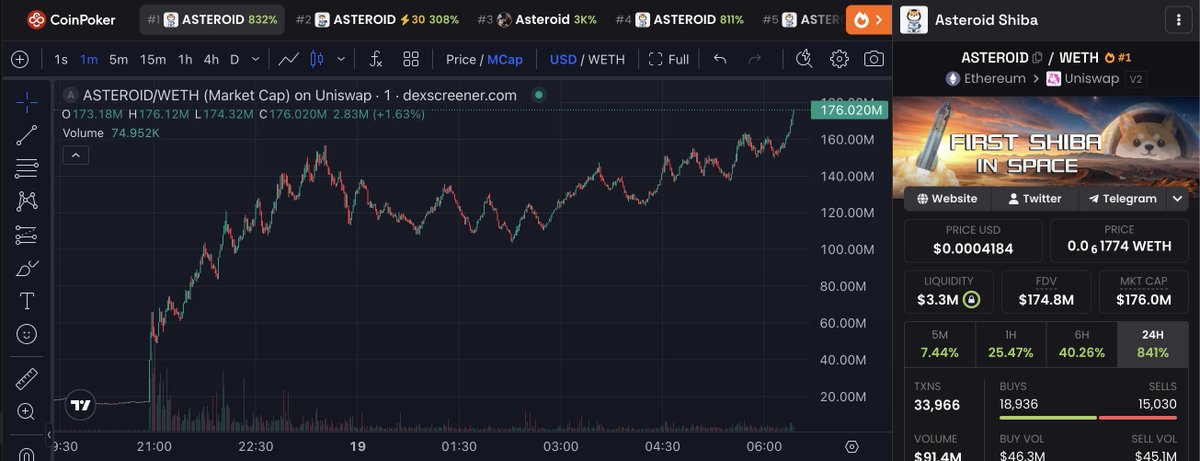Pick the brush drawing tool
This screenshot has width=1200, height=461.
pos(27,268)
